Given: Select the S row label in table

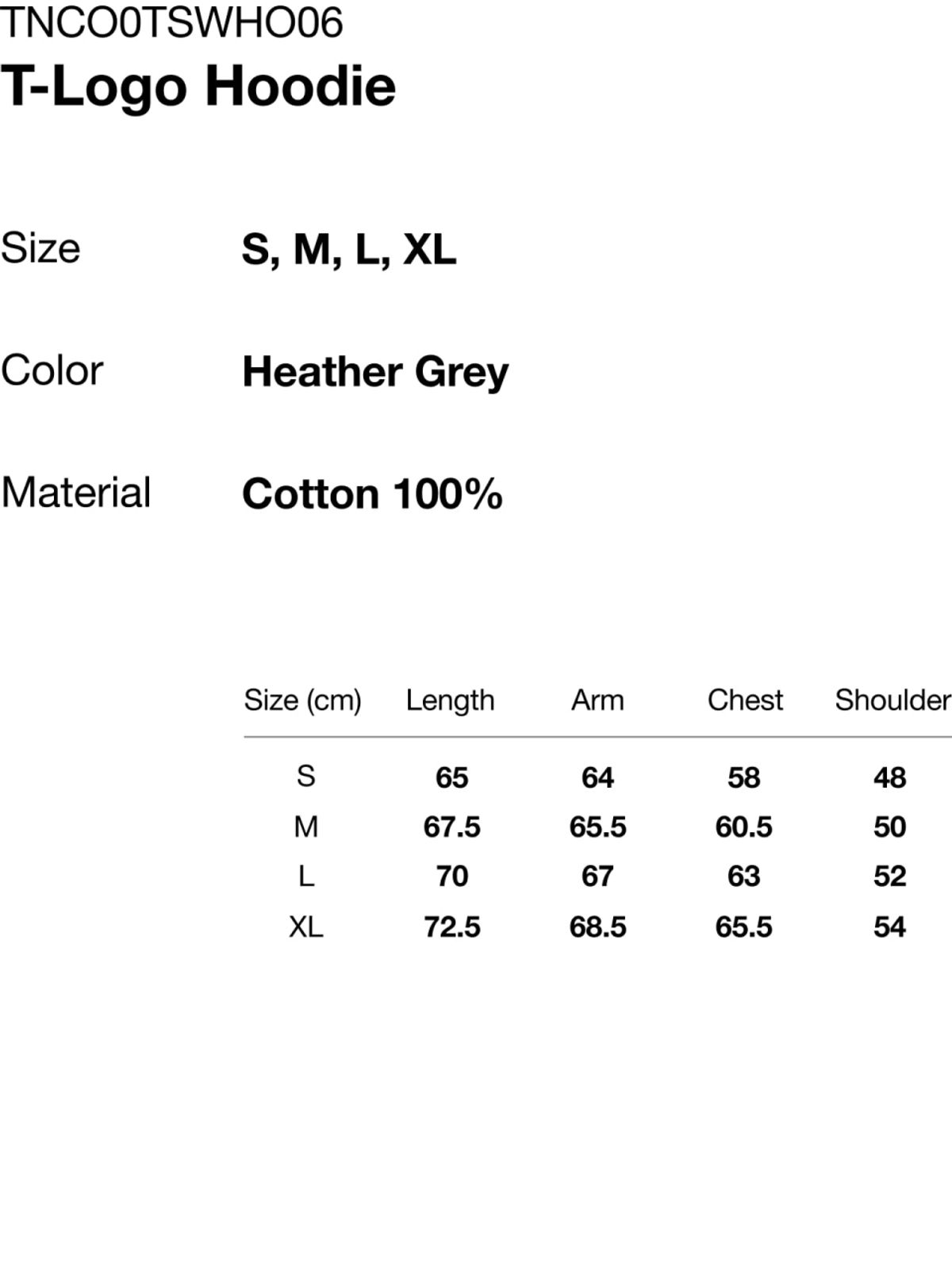Looking at the screenshot, I should [305, 776].
